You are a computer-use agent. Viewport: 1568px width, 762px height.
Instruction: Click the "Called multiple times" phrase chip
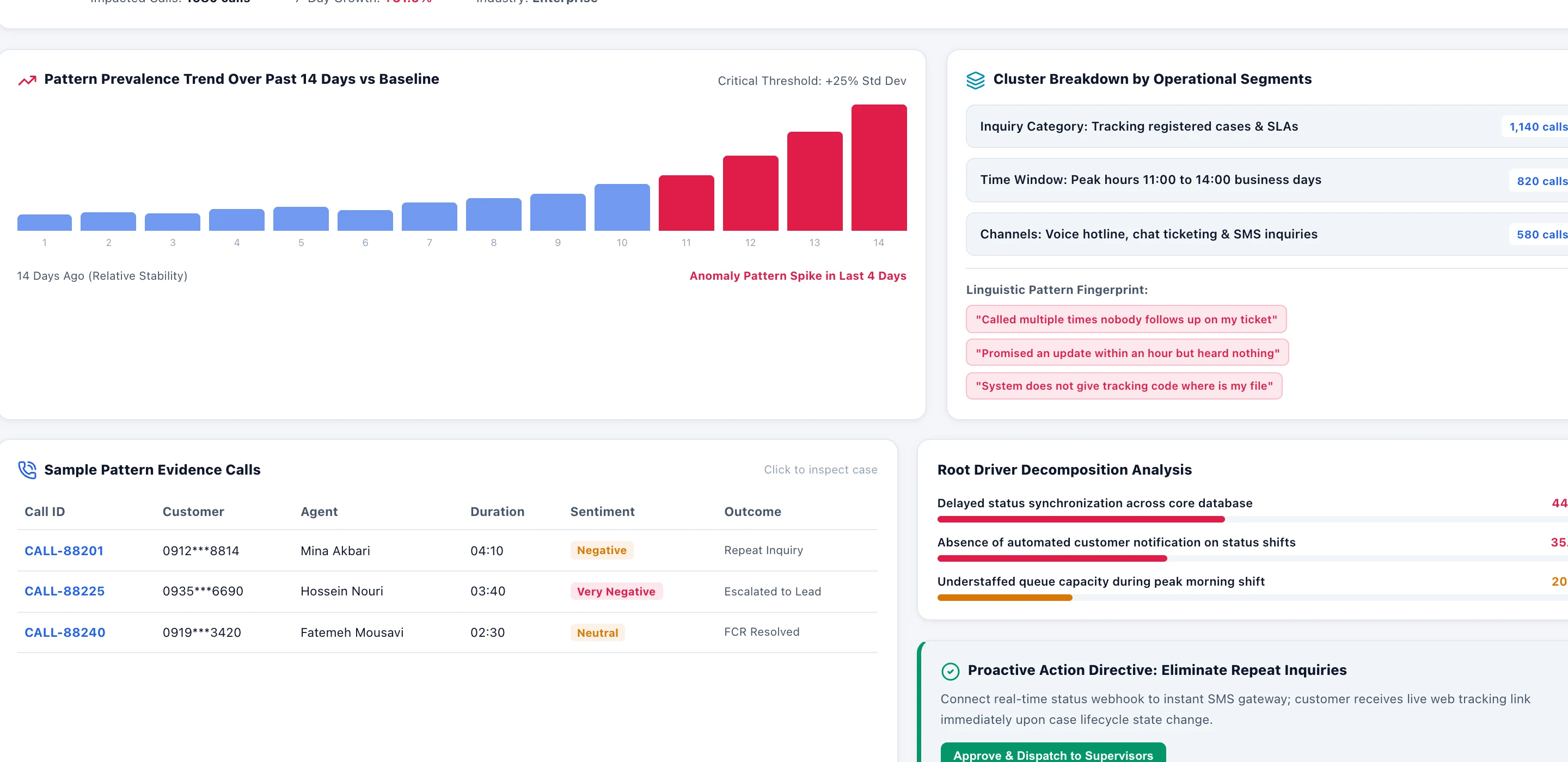pyautogui.click(x=1126, y=319)
